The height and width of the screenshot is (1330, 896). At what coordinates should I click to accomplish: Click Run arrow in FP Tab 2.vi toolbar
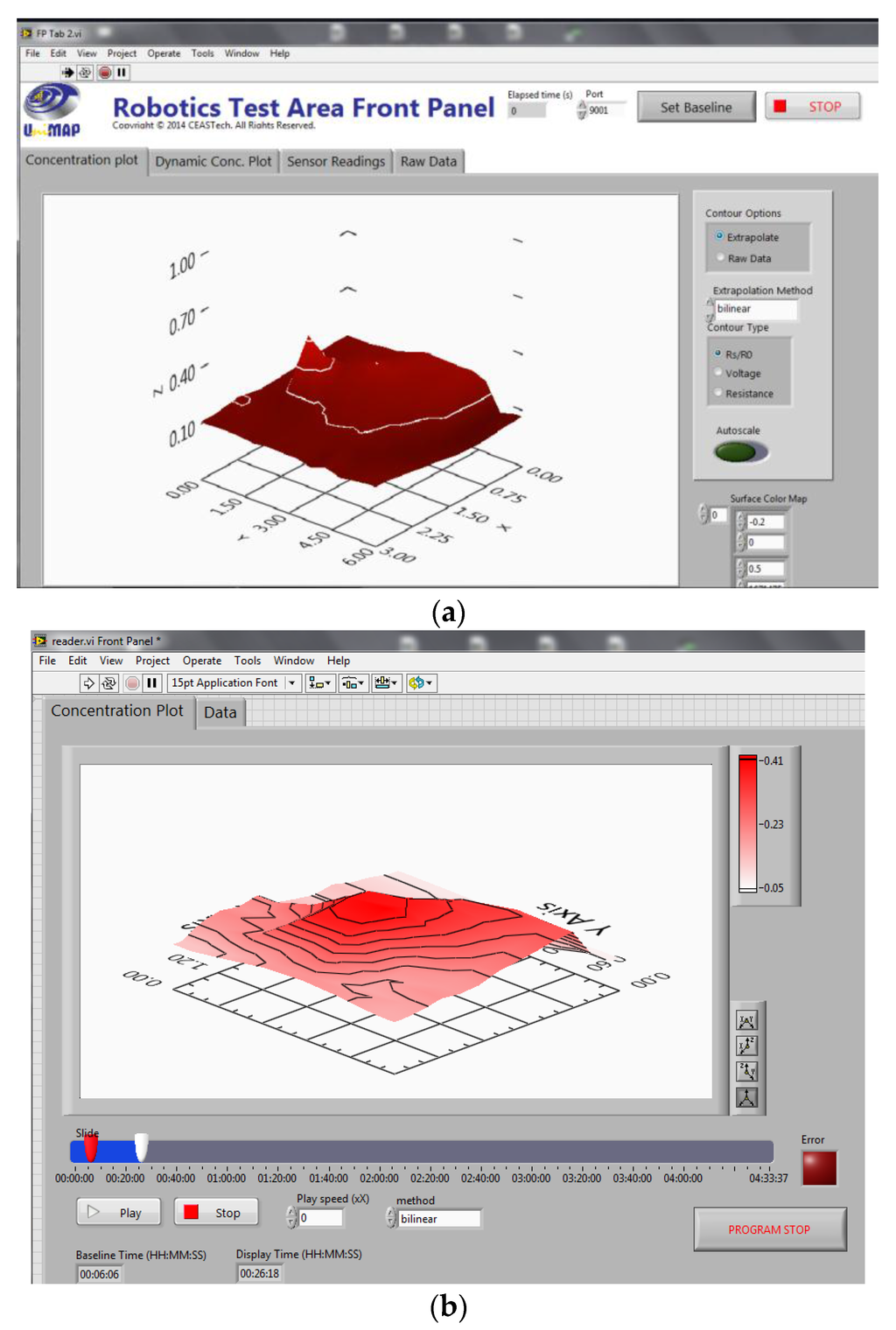point(67,73)
